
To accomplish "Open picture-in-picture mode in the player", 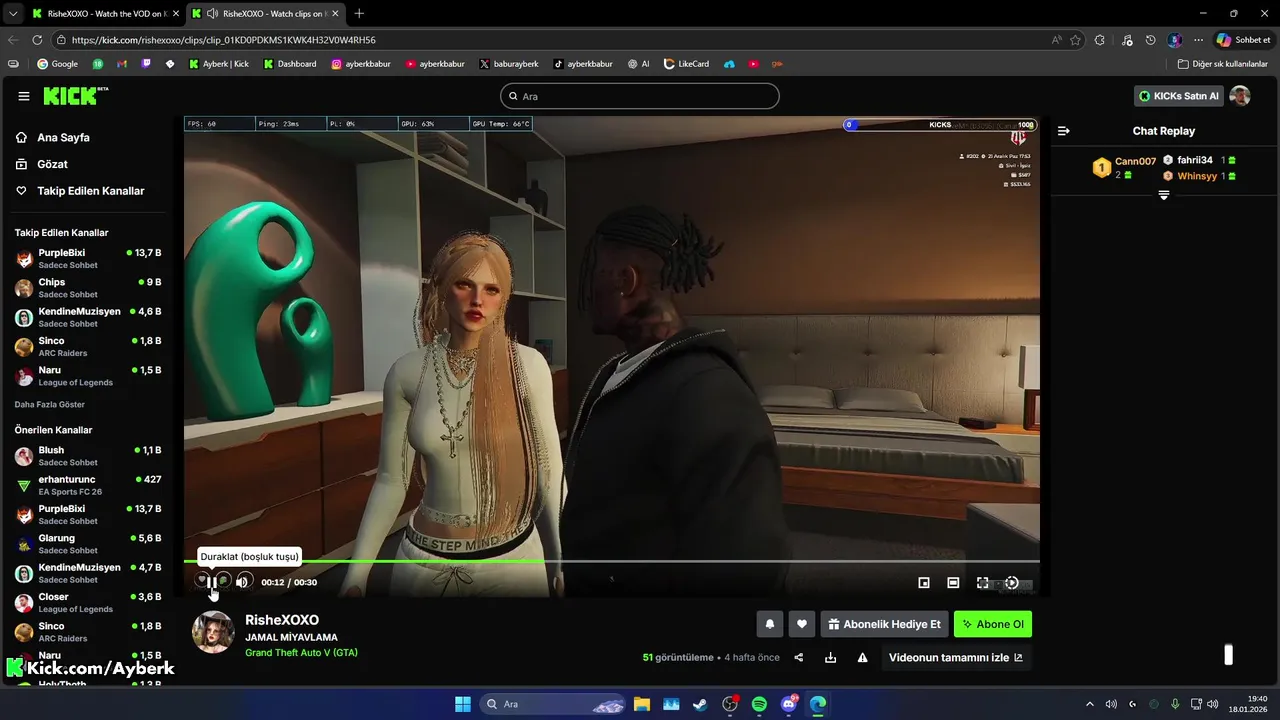I will [x=924, y=583].
